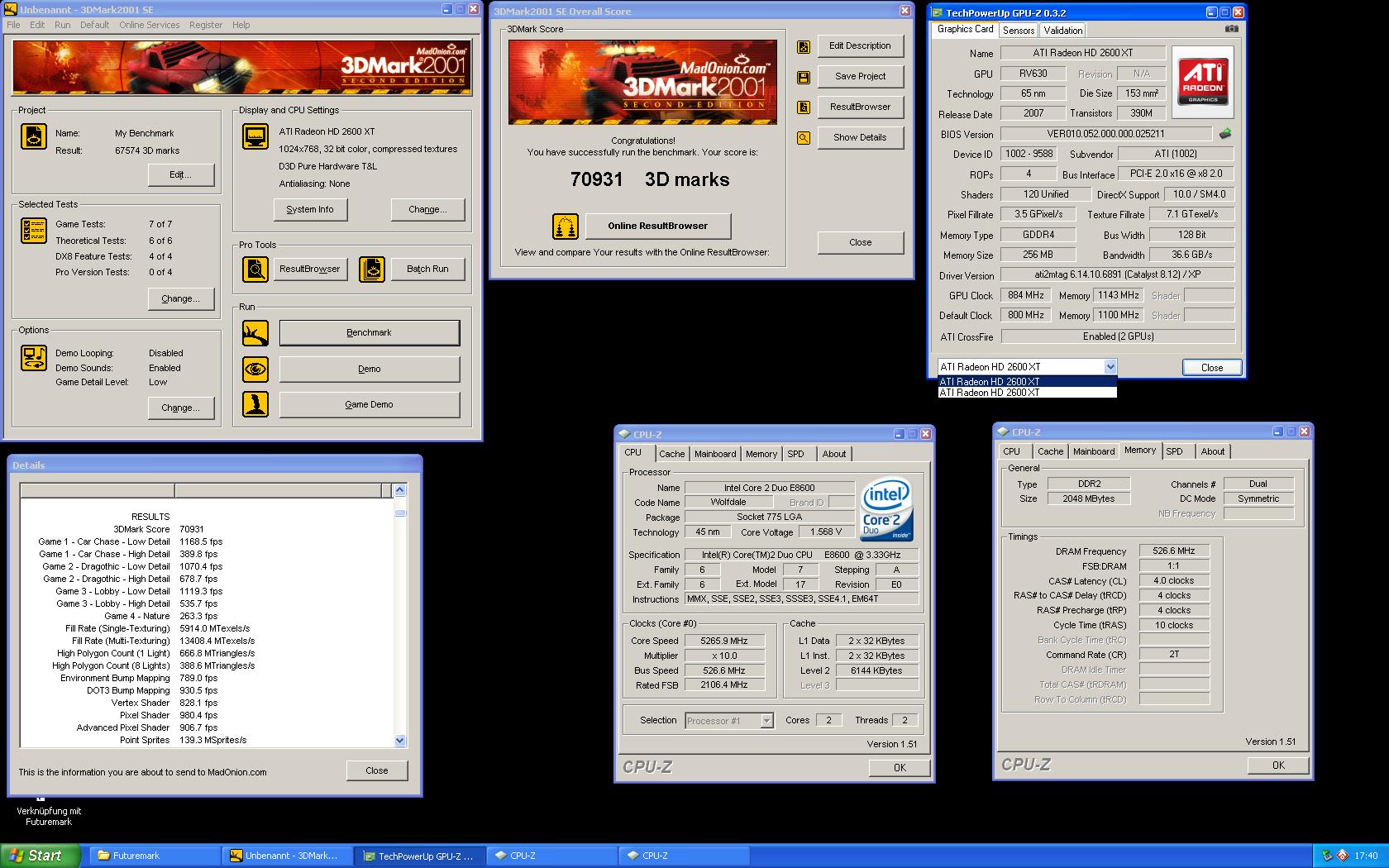Click the Game Demo joystick icon
Image resolution: width=1389 pixels, height=868 pixels.
point(255,404)
